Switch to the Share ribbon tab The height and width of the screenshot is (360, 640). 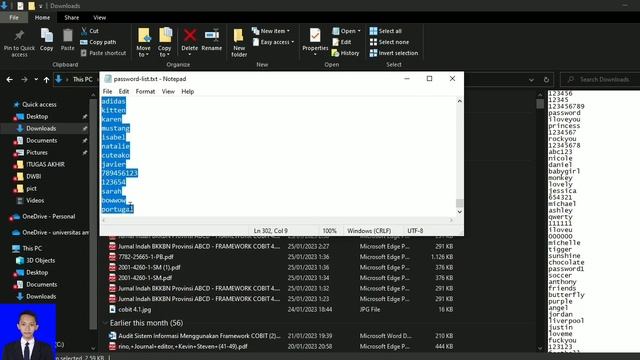point(71,18)
